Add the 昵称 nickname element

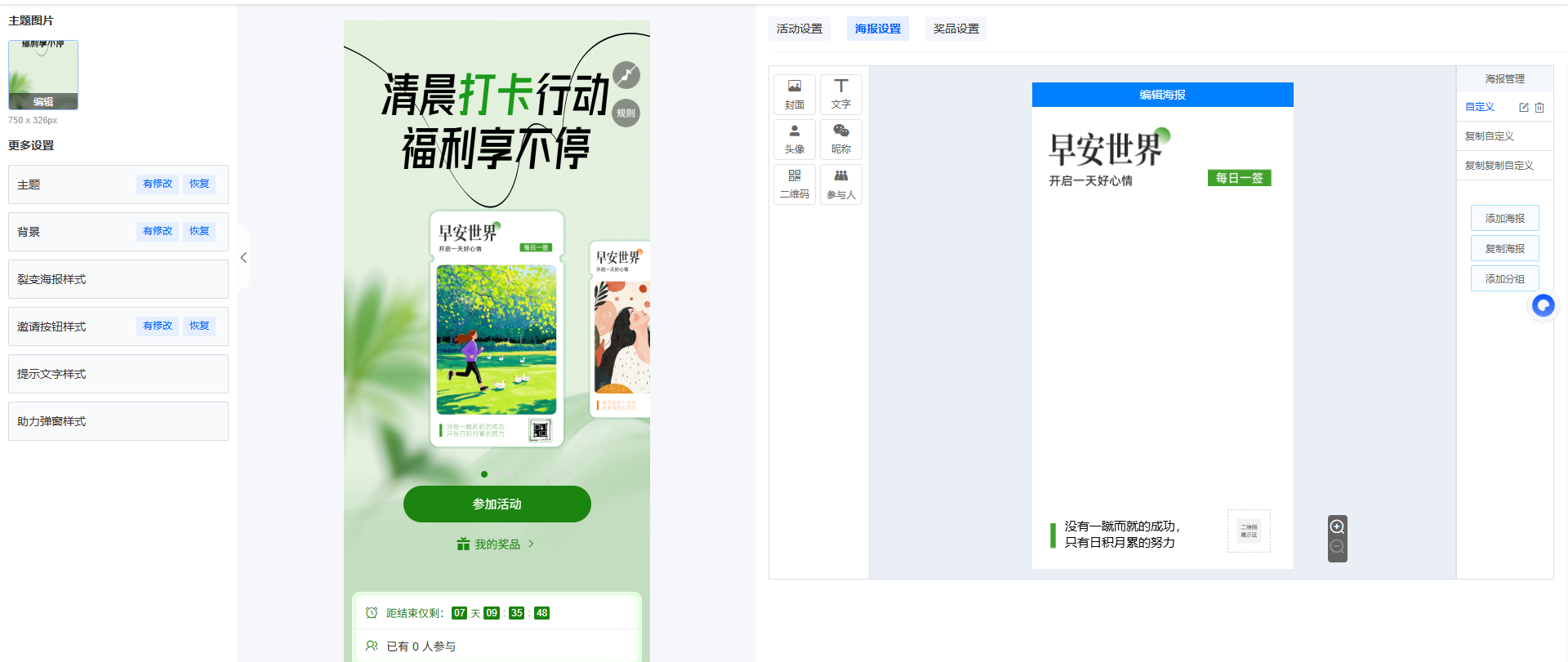pos(840,139)
